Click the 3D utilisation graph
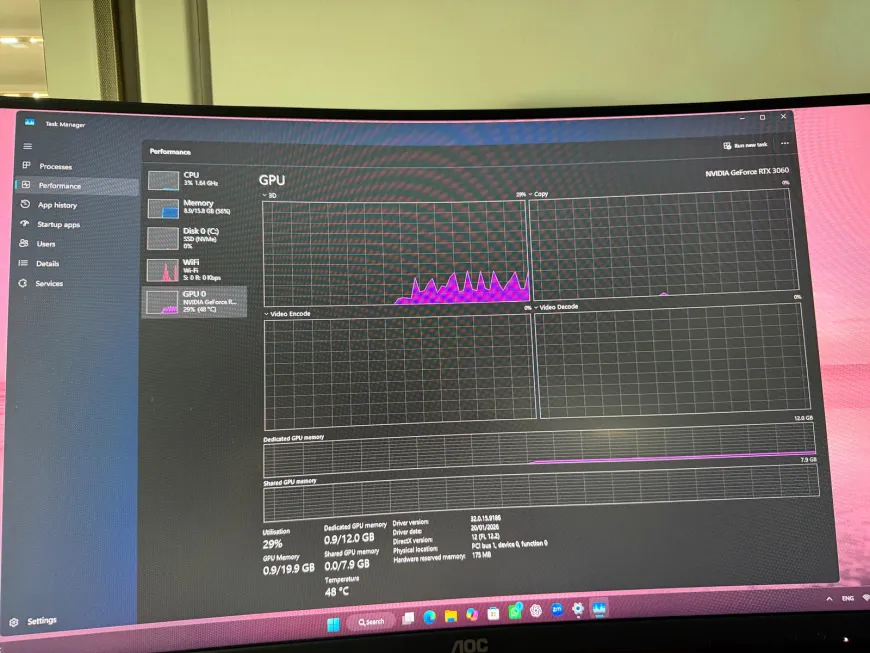Image resolution: width=870 pixels, height=653 pixels. click(395, 252)
